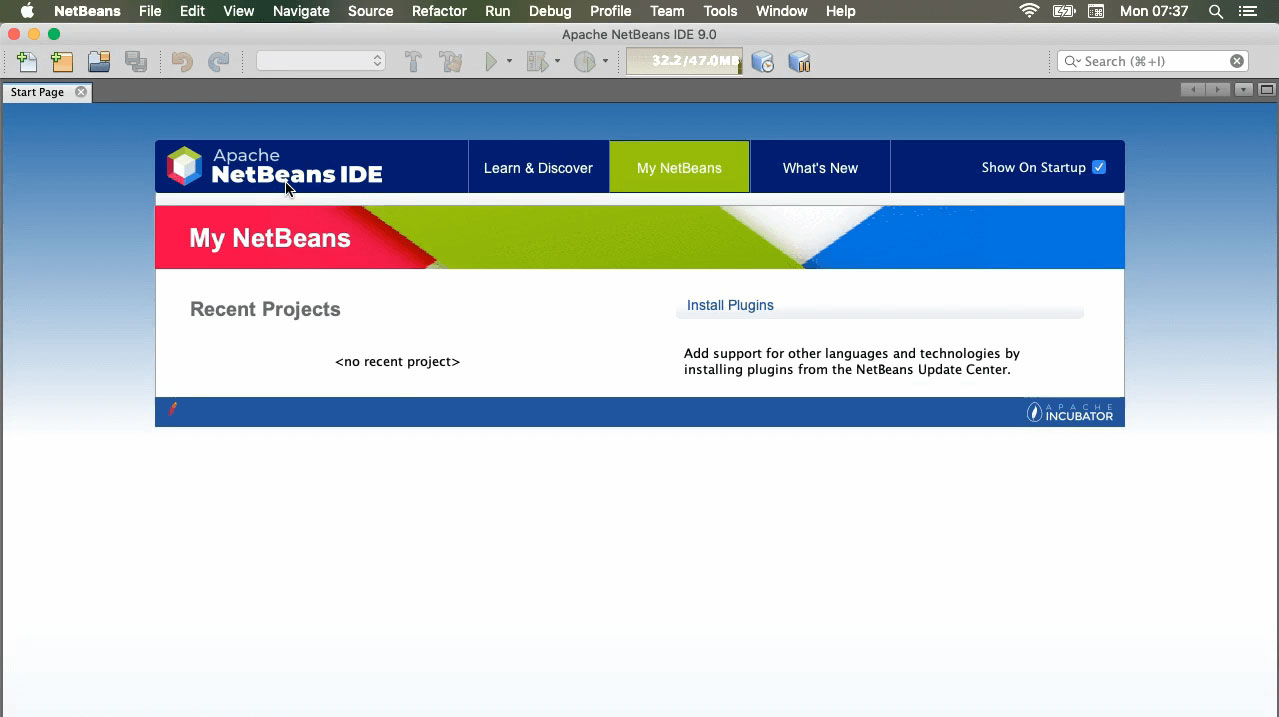The width and height of the screenshot is (1279, 717).
Task: Open the Refactor menu
Action: 439,11
